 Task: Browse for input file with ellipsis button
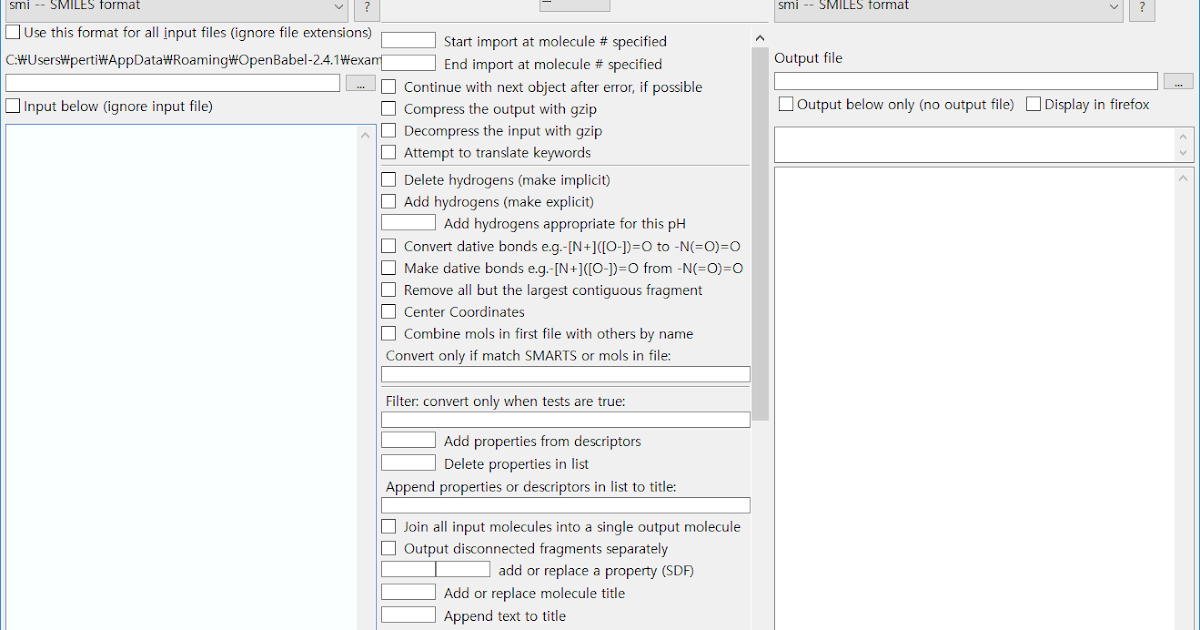tap(360, 83)
